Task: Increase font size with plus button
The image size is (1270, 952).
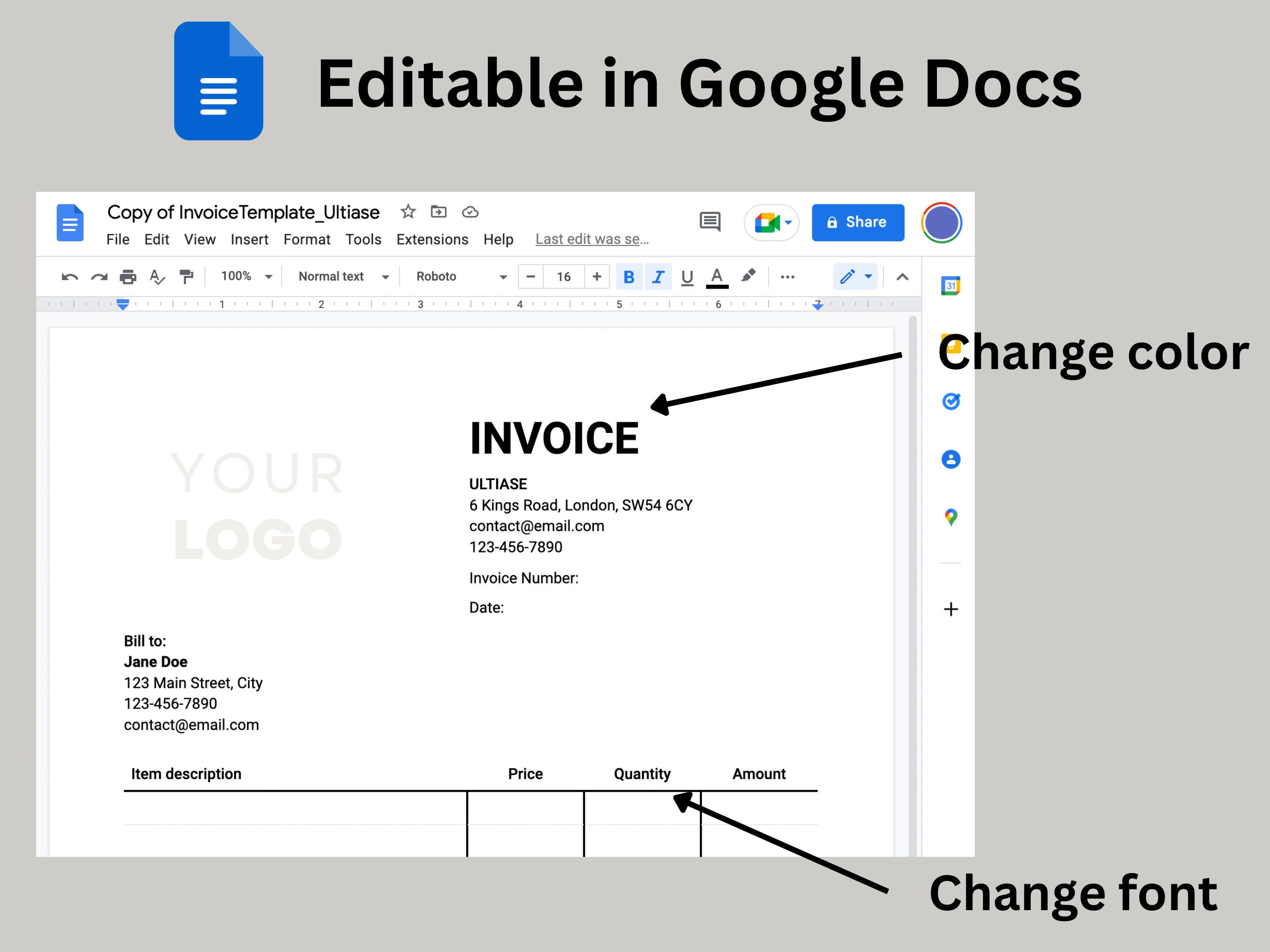Action: (x=596, y=276)
